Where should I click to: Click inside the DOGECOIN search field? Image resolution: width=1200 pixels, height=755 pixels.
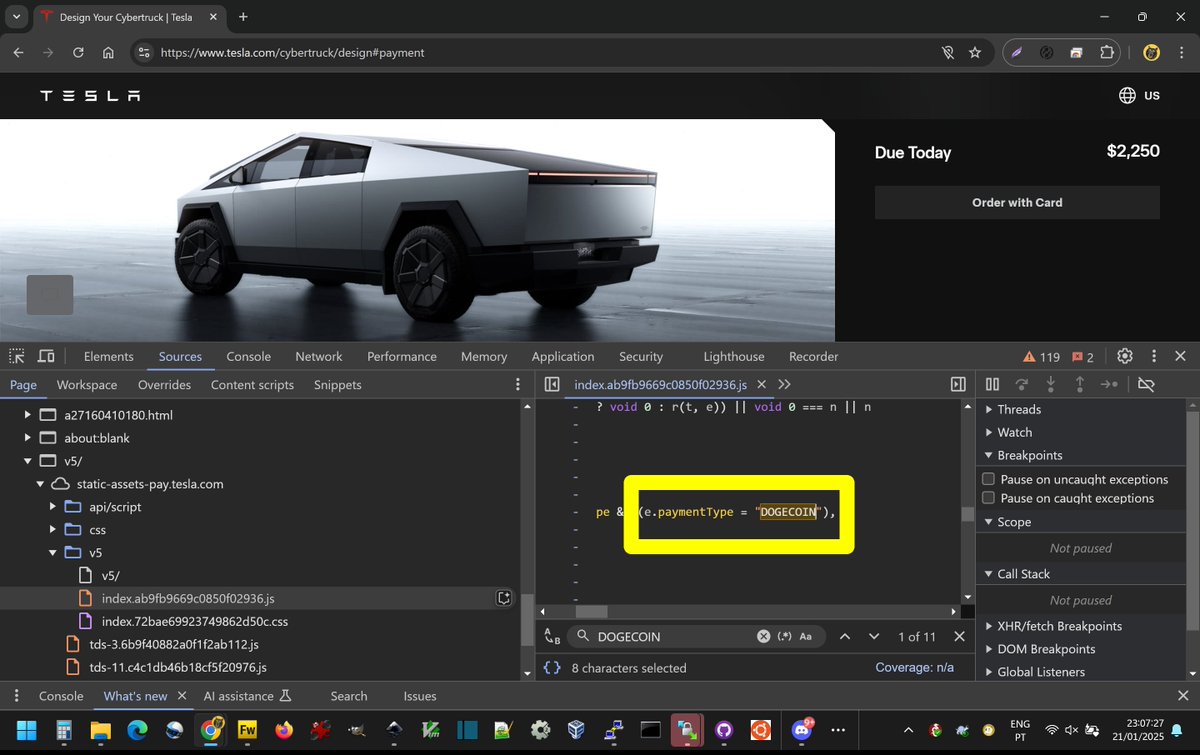(650, 636)
